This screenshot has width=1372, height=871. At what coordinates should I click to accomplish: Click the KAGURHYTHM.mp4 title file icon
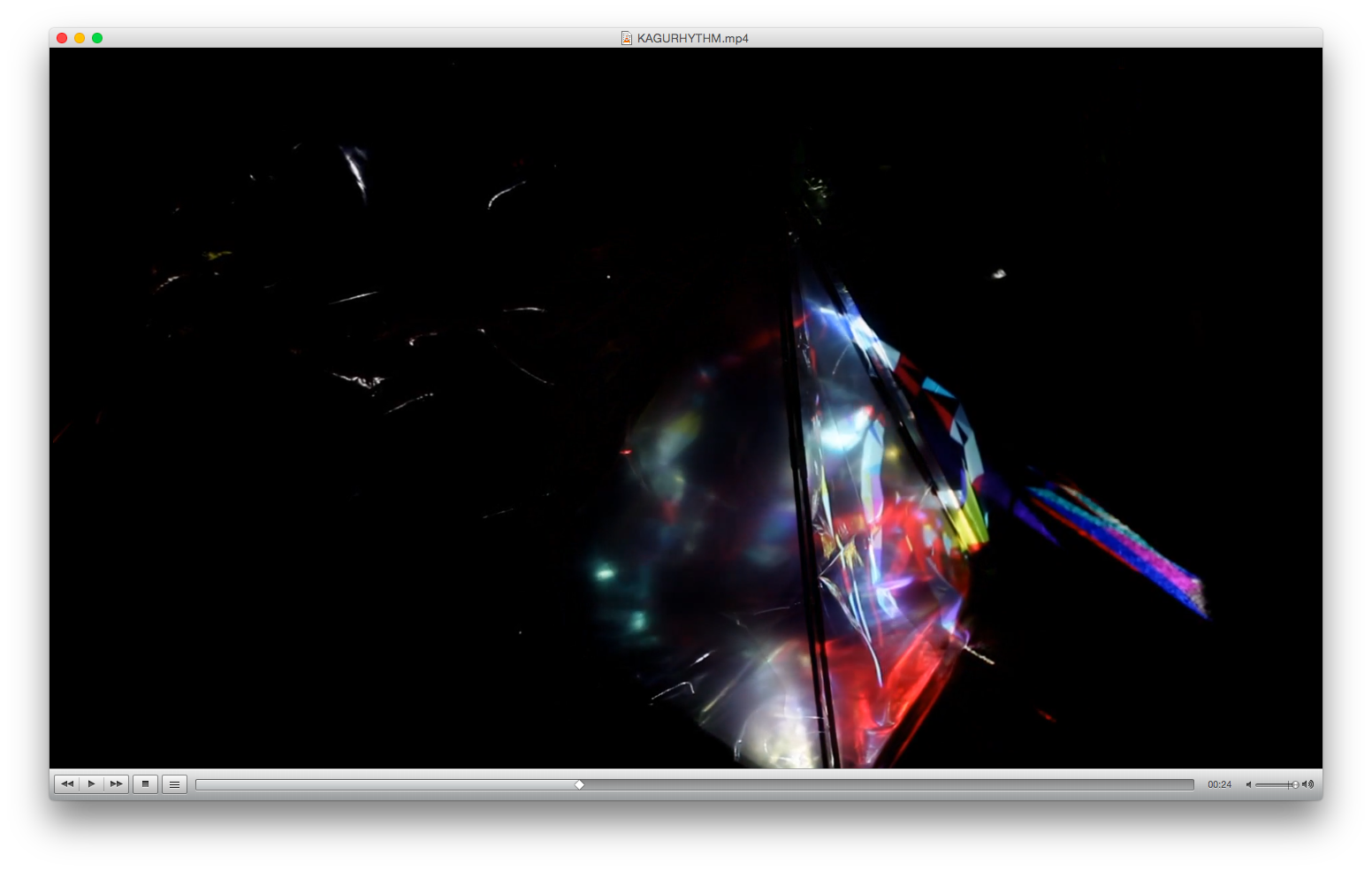point(627,38)
